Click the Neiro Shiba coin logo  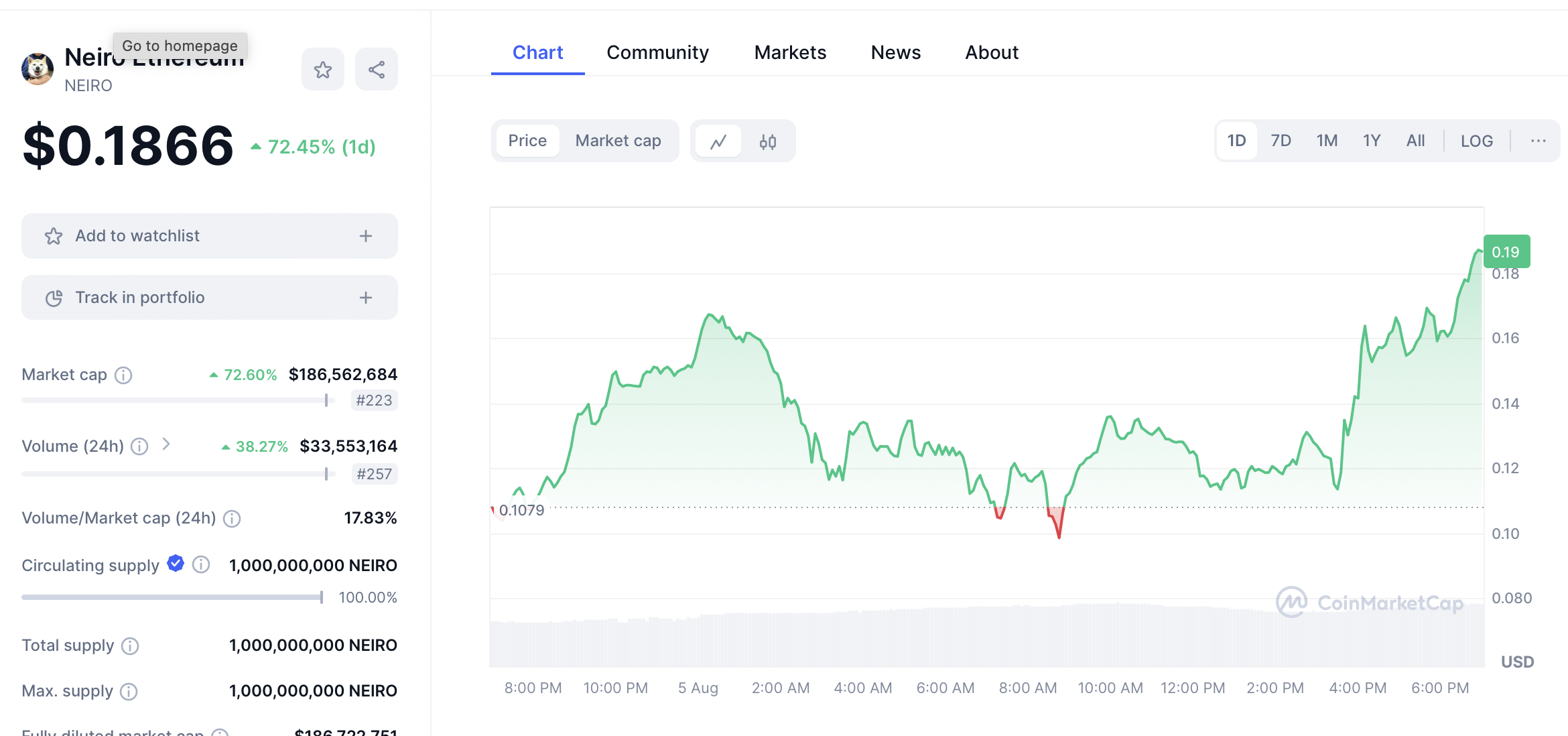38,69
